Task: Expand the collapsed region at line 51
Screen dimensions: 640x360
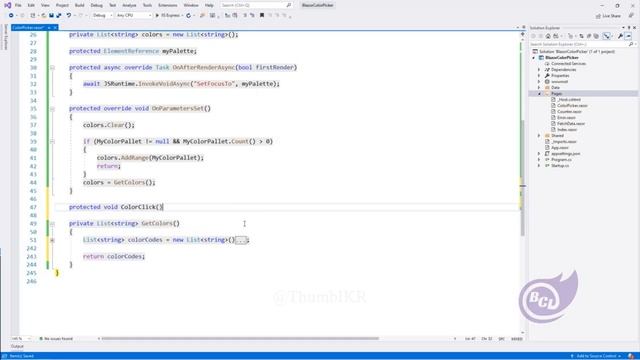Action: click(52, 240)
